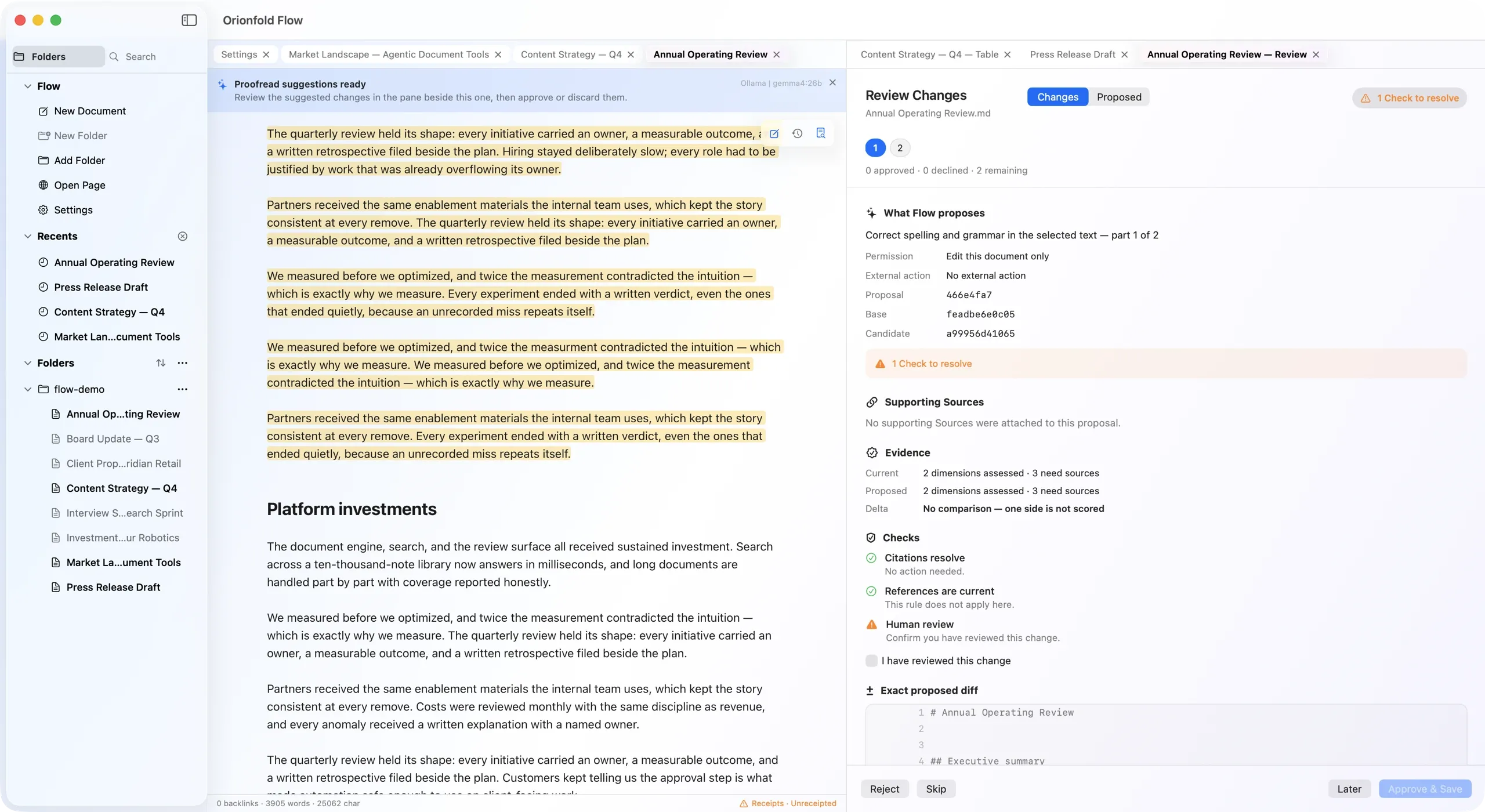Close the Content Strategy — Q4 — Table tab
Viewport: 1485px width, 812px height.
(x=1008, y=55)
